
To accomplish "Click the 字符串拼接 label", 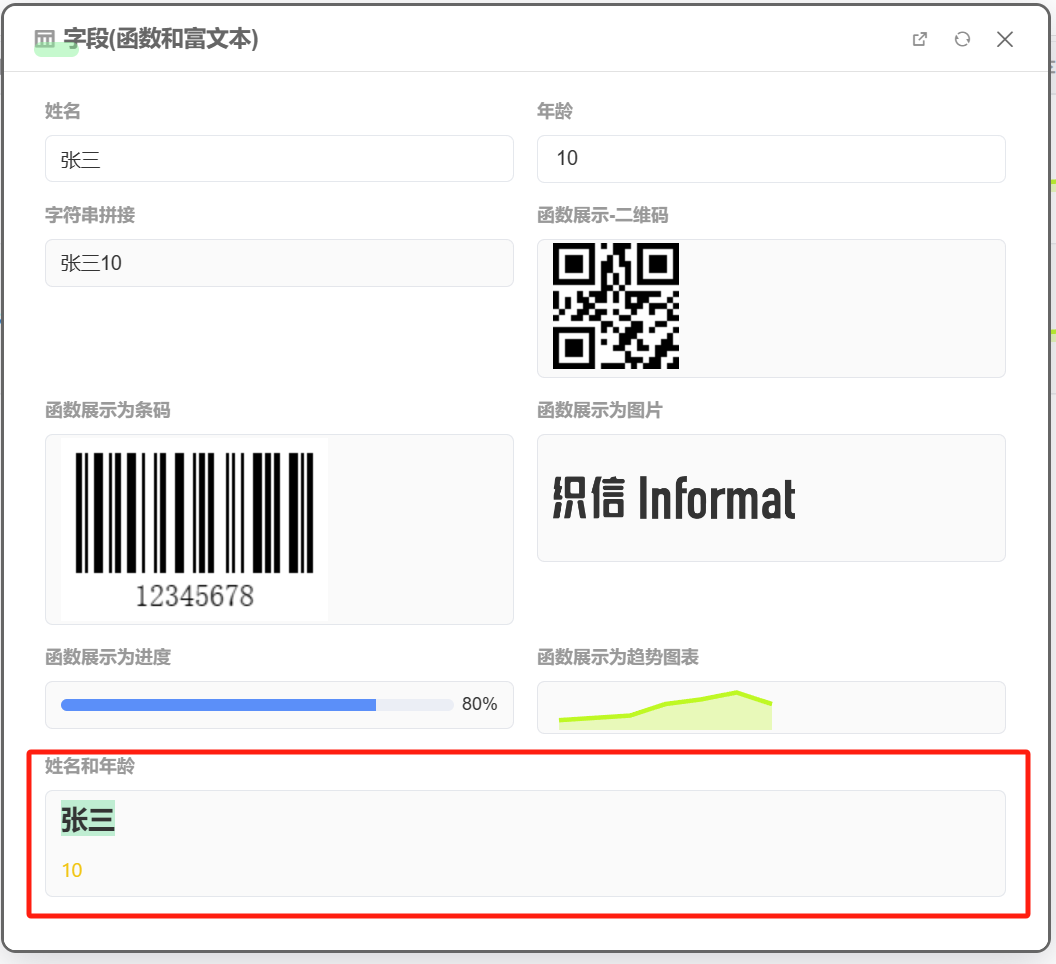I will (90, 215).
